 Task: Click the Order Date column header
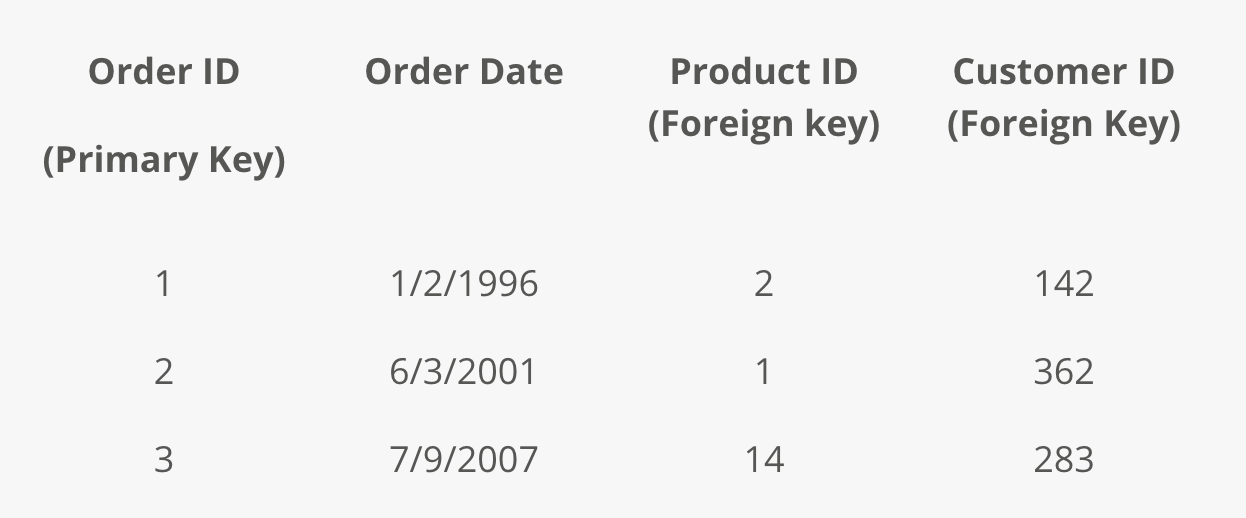(x=464, y=72)
